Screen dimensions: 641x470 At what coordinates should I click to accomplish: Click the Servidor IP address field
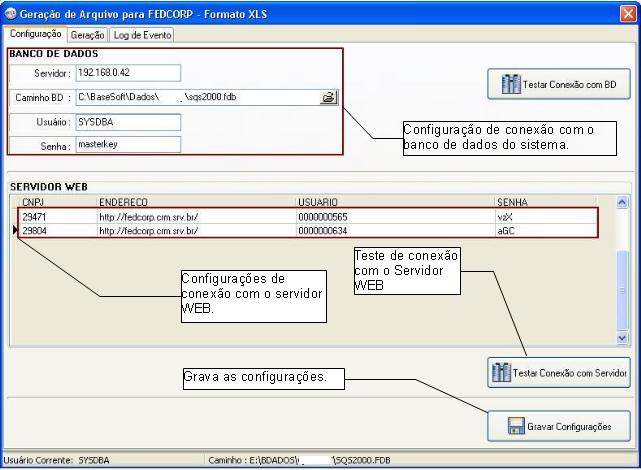(x=127, y=73)
